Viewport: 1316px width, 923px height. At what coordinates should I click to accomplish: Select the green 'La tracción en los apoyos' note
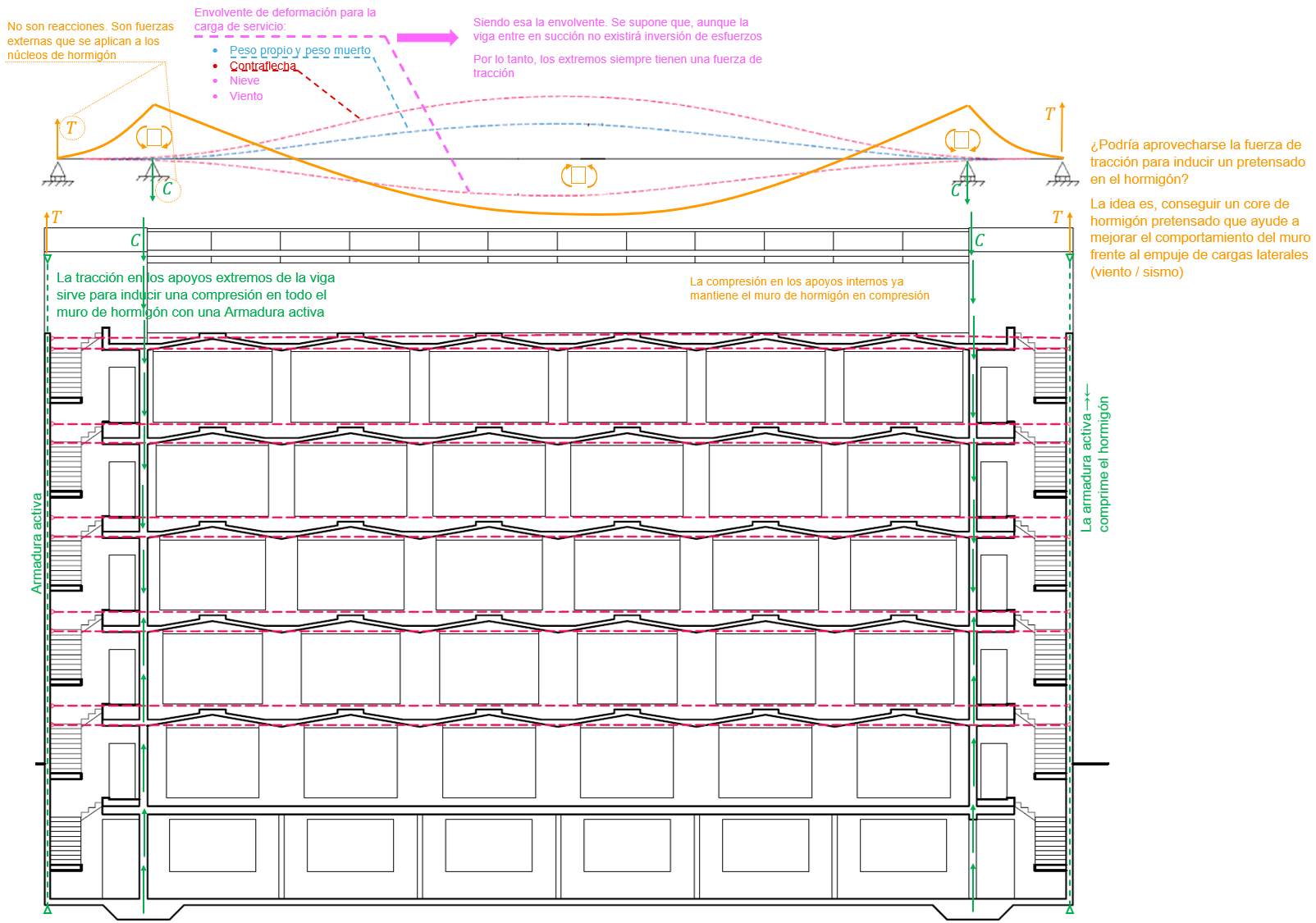tap(195, 295)
